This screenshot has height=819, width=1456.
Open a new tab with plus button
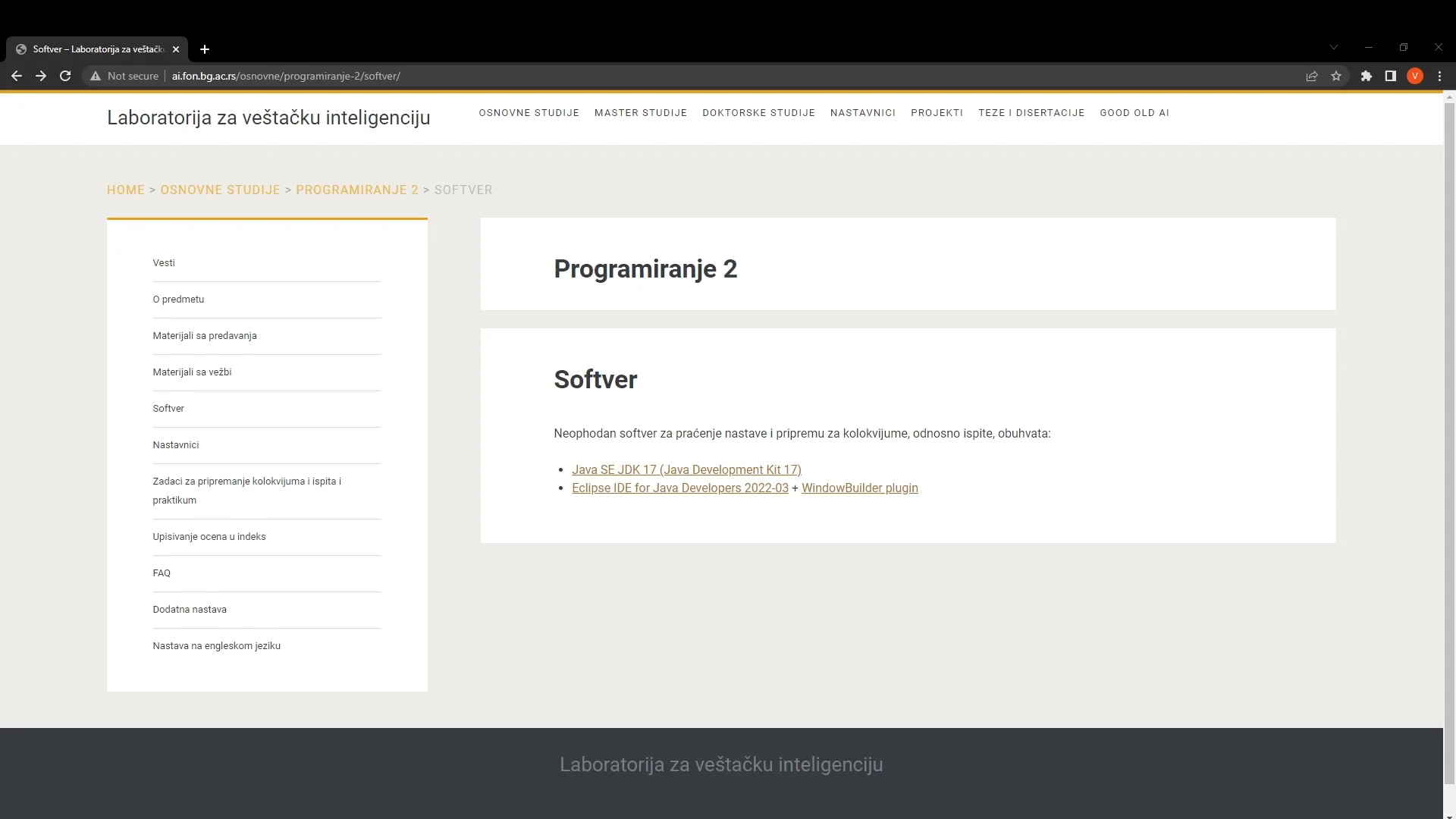(x=205, y=49)
